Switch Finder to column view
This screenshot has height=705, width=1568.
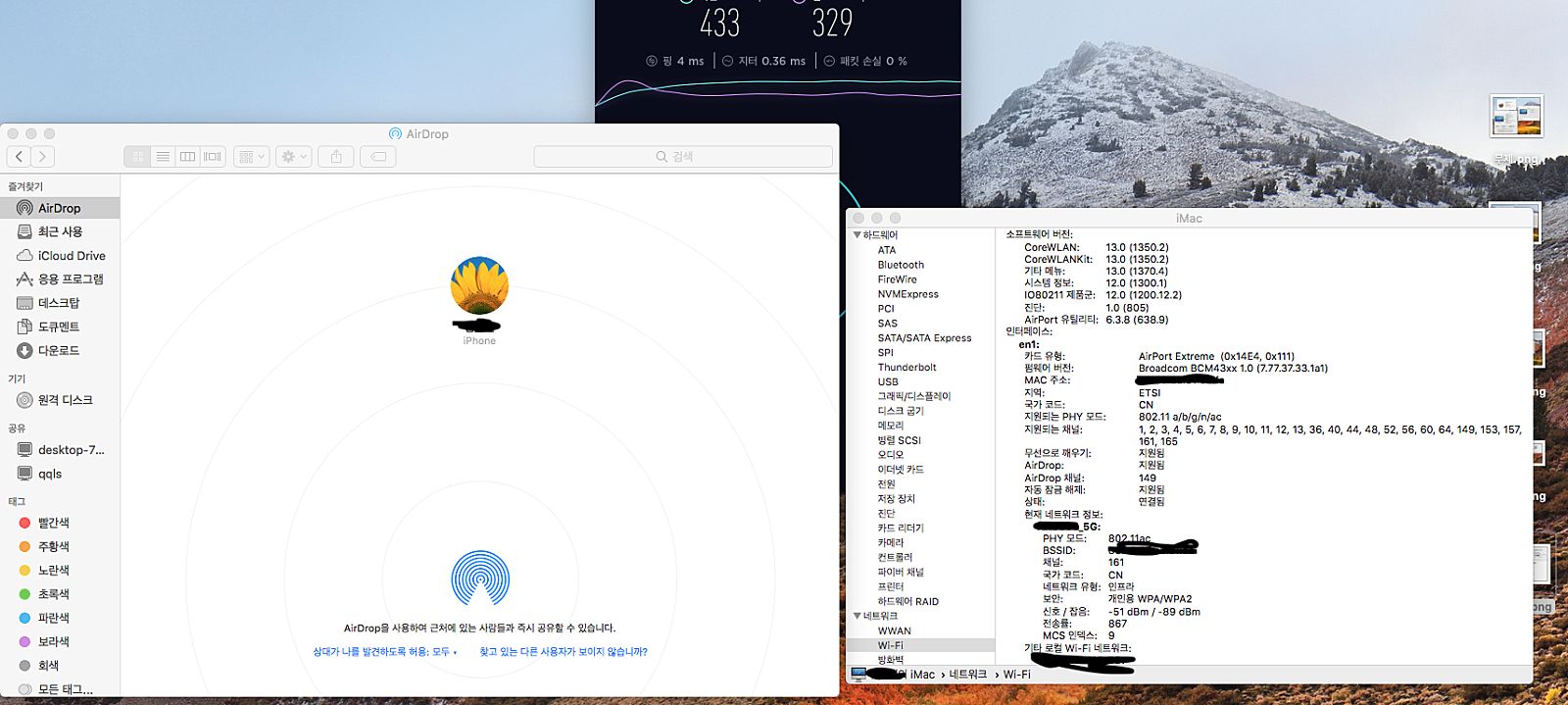pos(188,156)
